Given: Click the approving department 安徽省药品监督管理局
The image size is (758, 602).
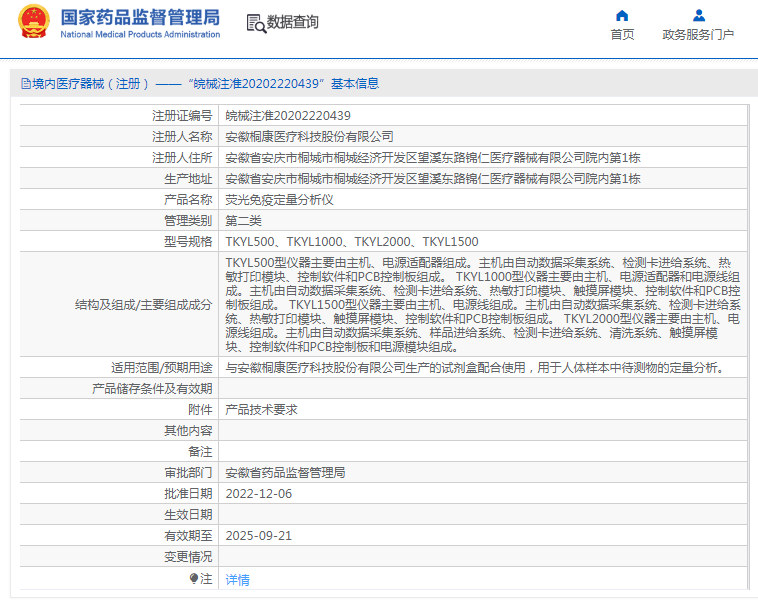Looking at the screenshot, I should (285, 472).
